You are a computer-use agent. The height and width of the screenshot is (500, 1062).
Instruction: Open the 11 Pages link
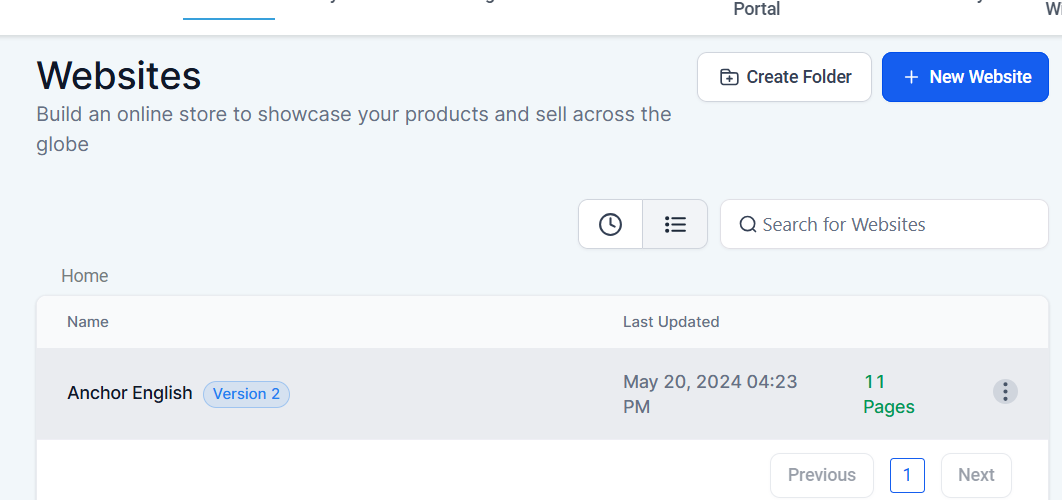(889, 394)
